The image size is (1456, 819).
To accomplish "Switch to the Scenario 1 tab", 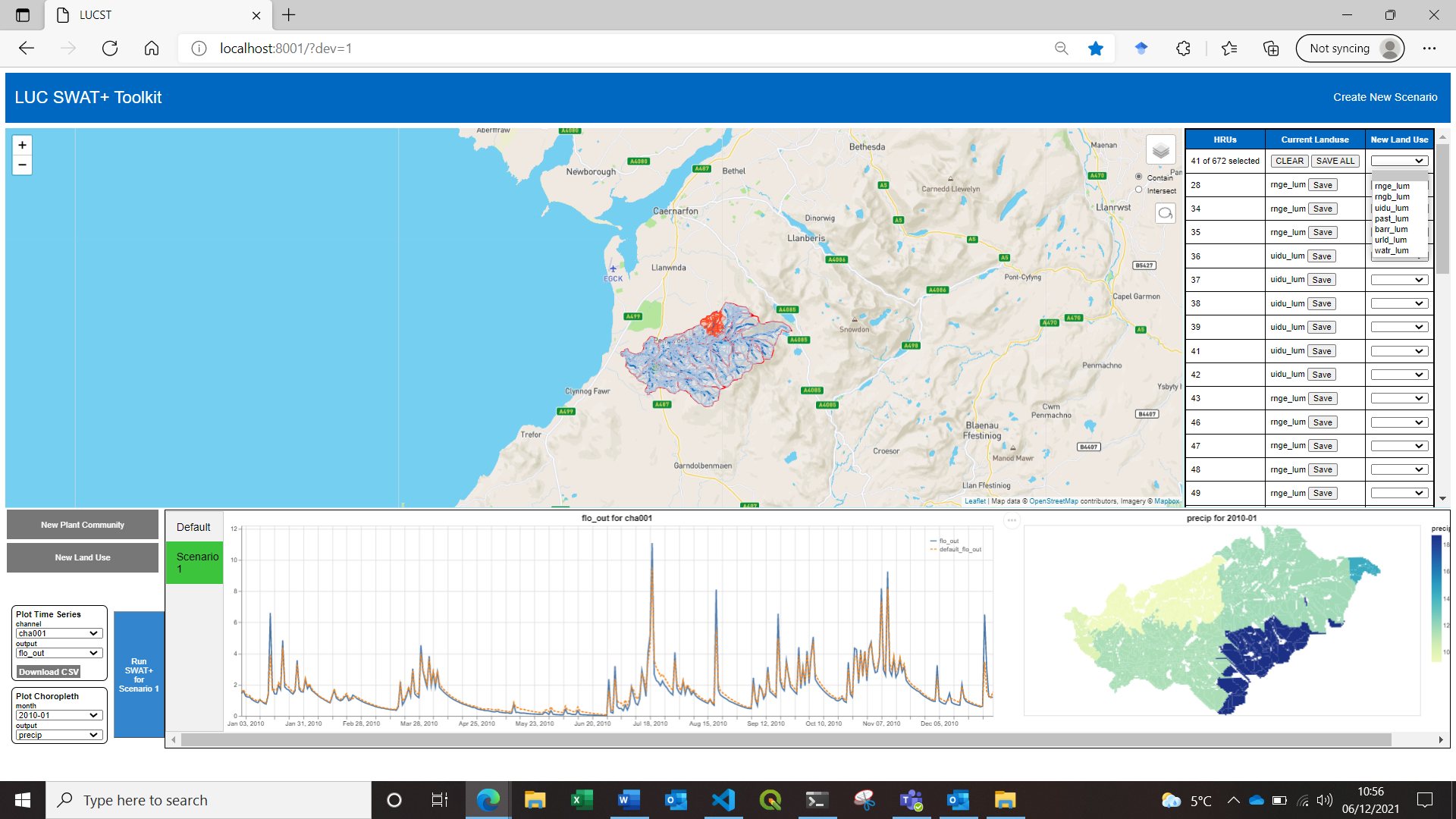I will [x=194, y=562].
